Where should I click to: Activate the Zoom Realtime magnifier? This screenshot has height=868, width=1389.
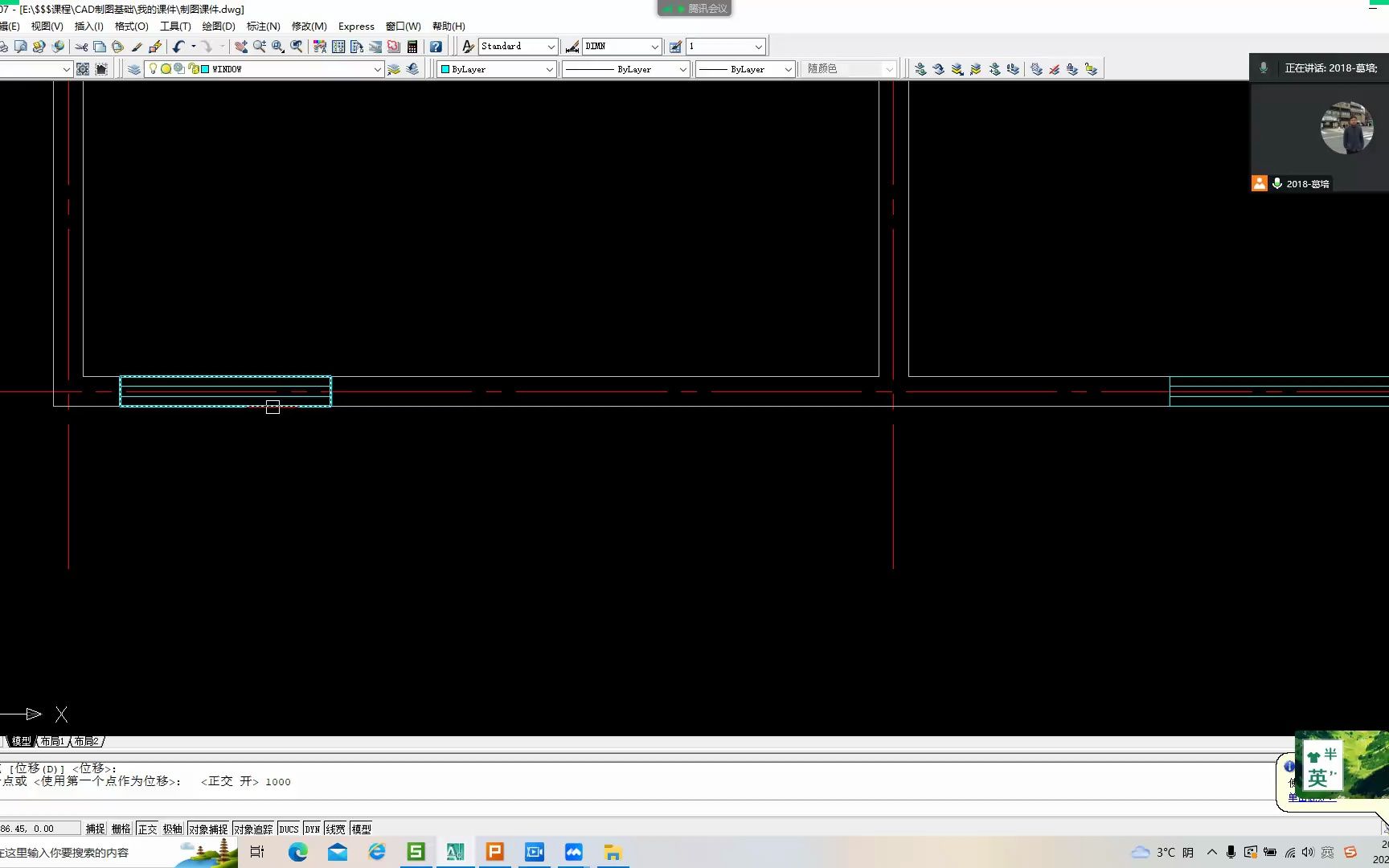tap(260, 47)
